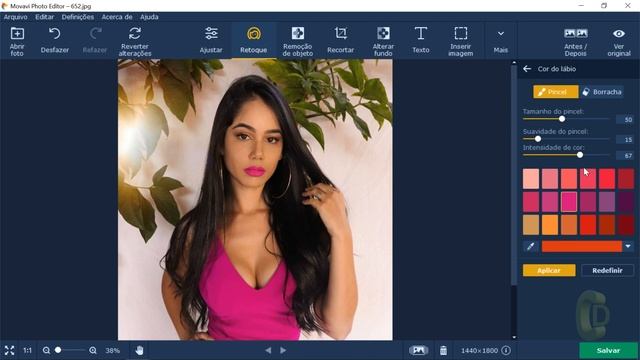640x360 pixels.
Task: Go to previous image arrow
Action: (268, 350)
